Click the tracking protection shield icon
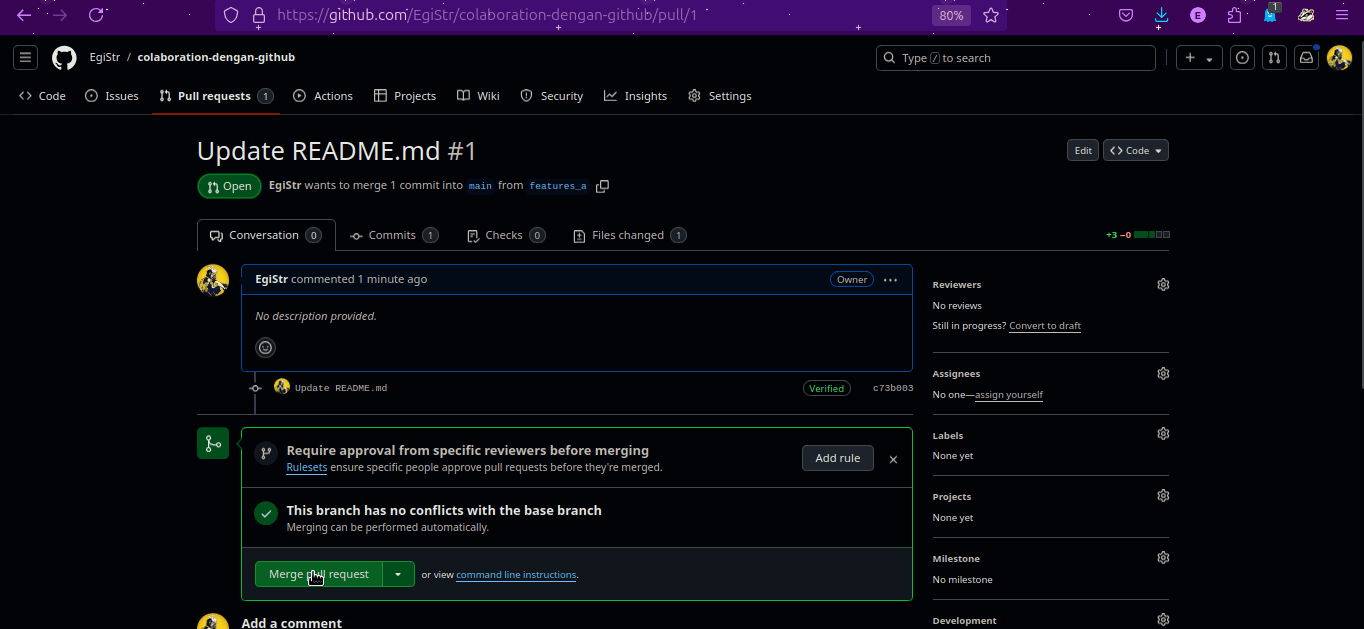Screen dimensions: 1364x629 [x=231, y=15]
